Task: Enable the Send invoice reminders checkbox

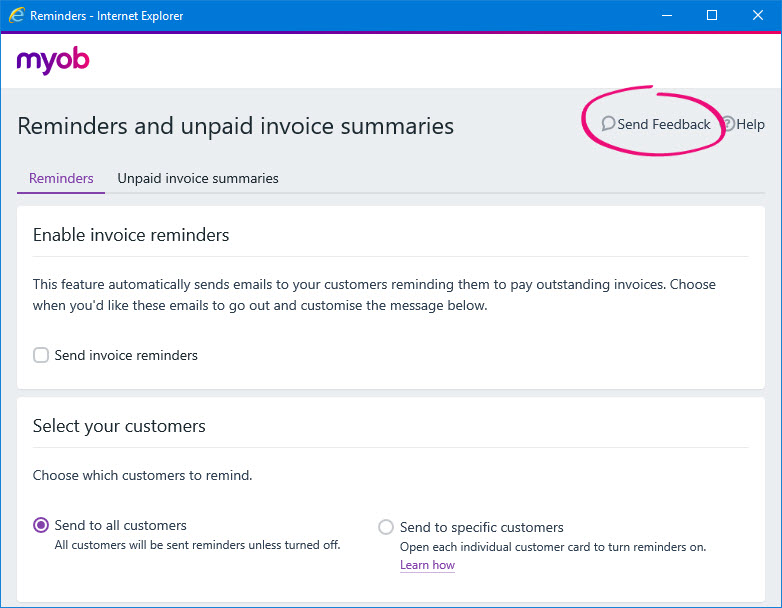Action: (41, 355)
